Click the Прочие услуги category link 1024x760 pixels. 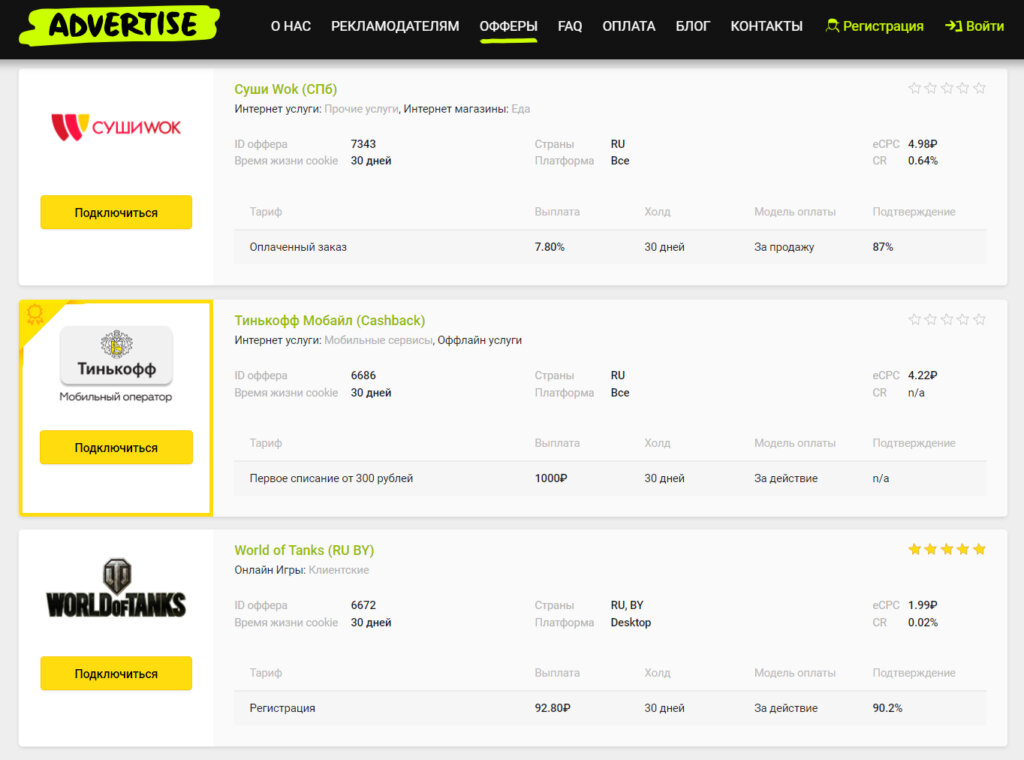pyautogui.click(x=361, y=109)
